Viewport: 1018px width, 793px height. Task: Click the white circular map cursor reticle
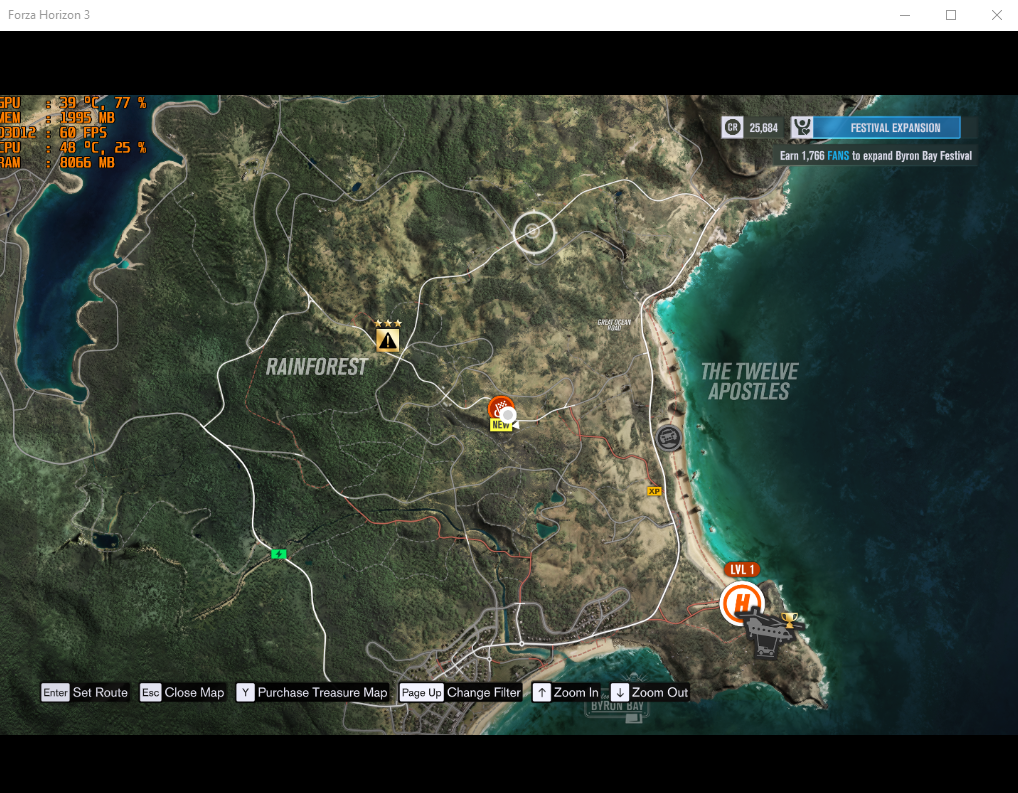tap(533, 231)
